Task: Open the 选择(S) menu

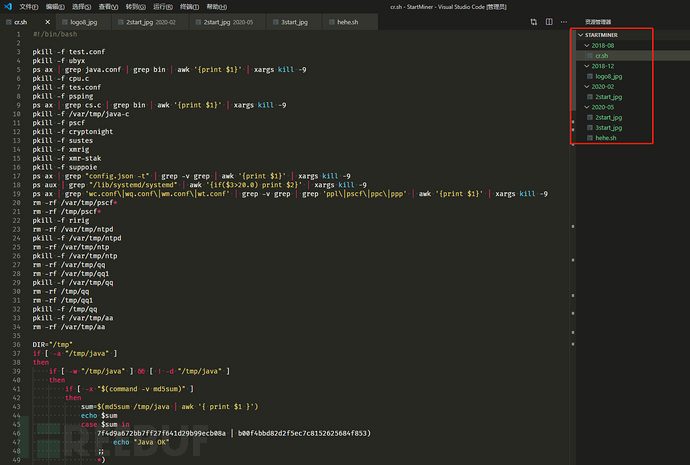Action: click(81, 7)
